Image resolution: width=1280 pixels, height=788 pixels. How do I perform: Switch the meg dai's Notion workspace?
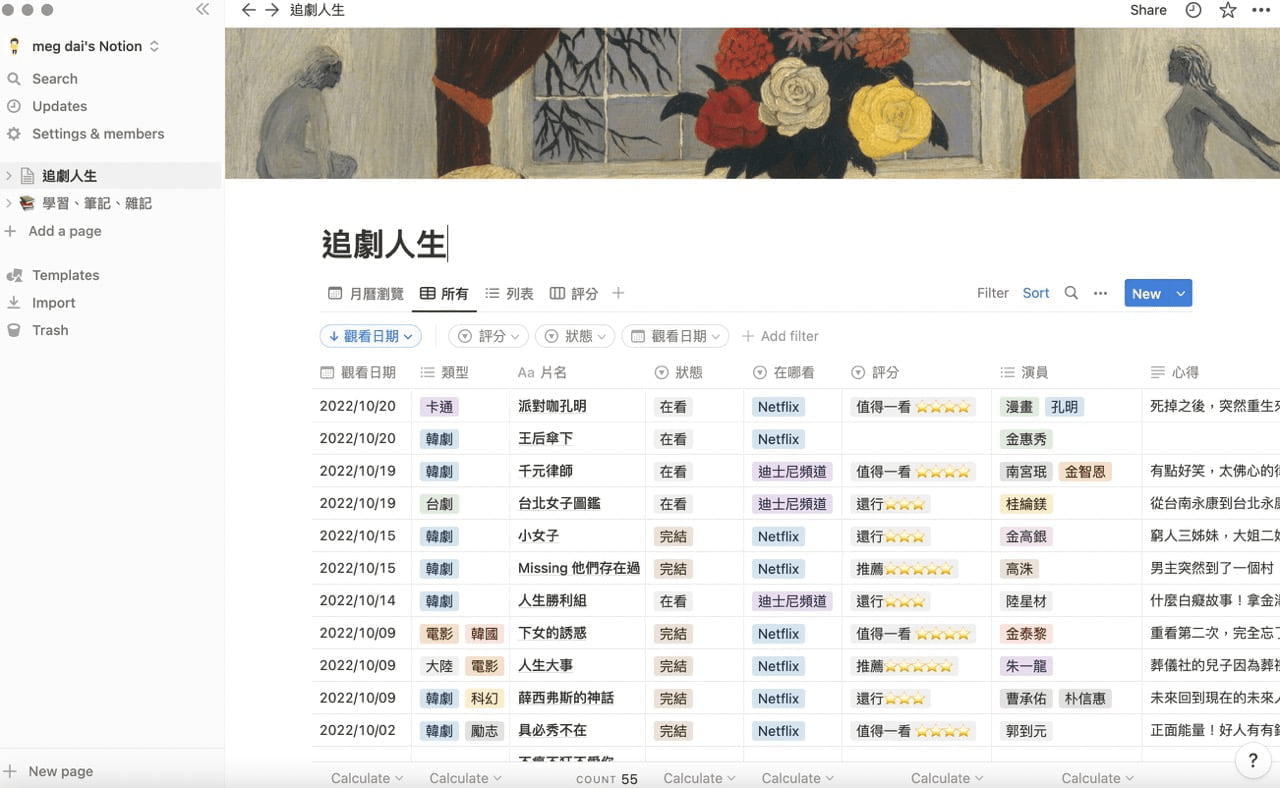click(84, 46)
